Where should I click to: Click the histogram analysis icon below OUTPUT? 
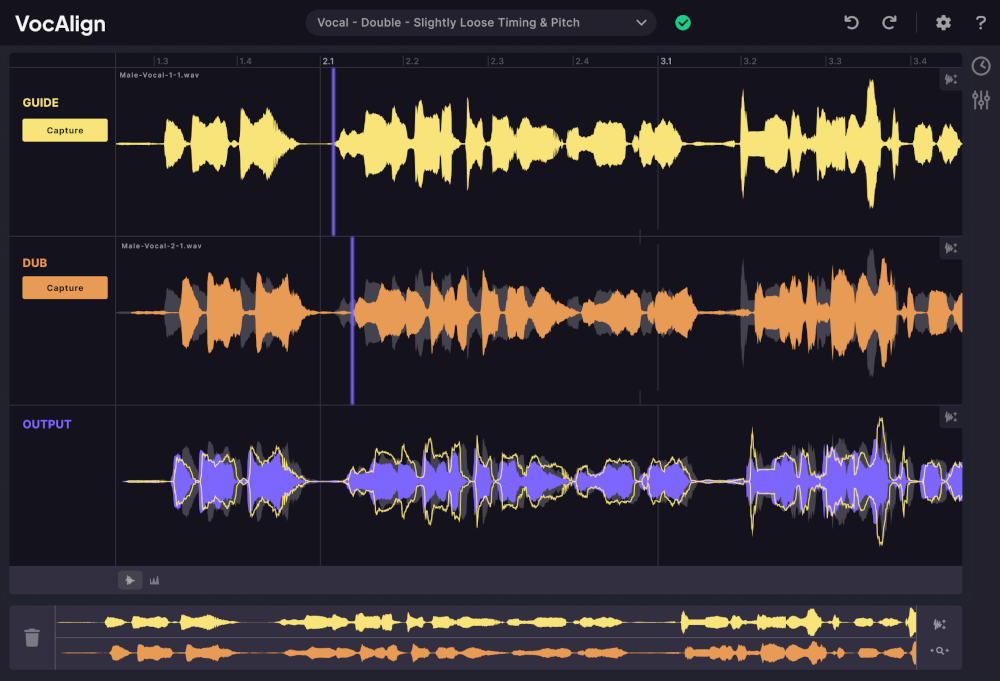(x=155, y=579)
